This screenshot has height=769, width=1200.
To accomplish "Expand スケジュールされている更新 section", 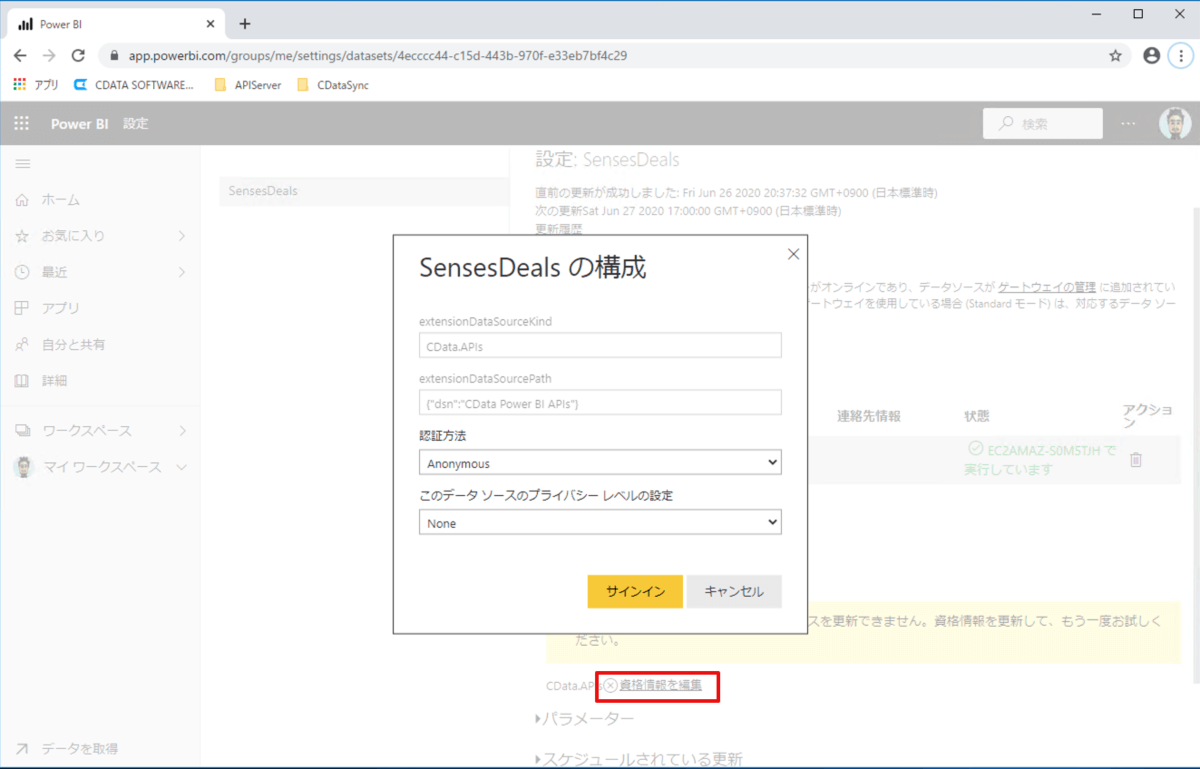I will tap(639, 759).
